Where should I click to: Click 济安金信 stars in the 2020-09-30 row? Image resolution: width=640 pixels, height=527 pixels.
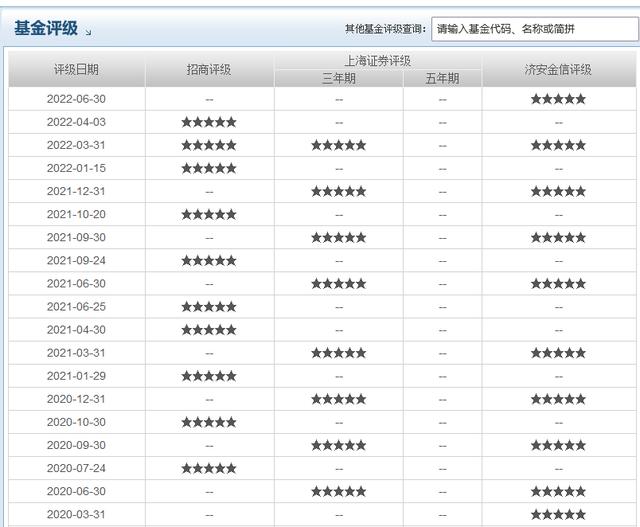558,445
